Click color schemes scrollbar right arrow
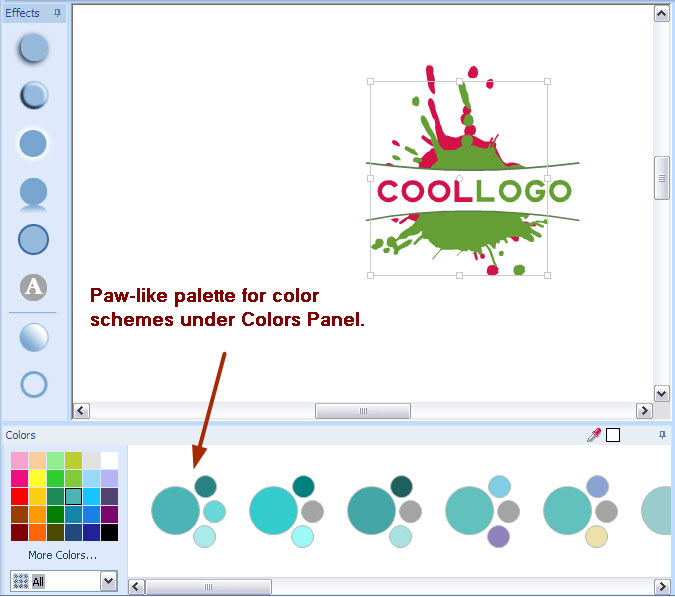Screen dimensions: 675x597 [x=662, y=587]
